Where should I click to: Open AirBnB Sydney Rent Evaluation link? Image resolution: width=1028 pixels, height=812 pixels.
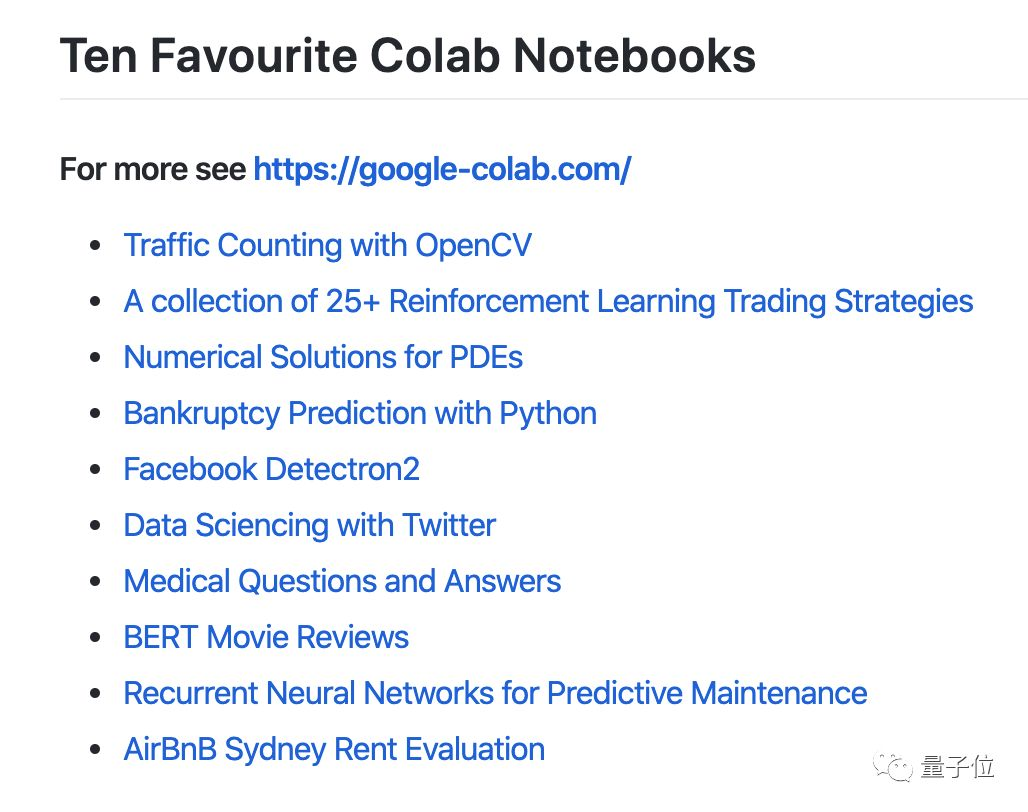(x=334, y=749)
